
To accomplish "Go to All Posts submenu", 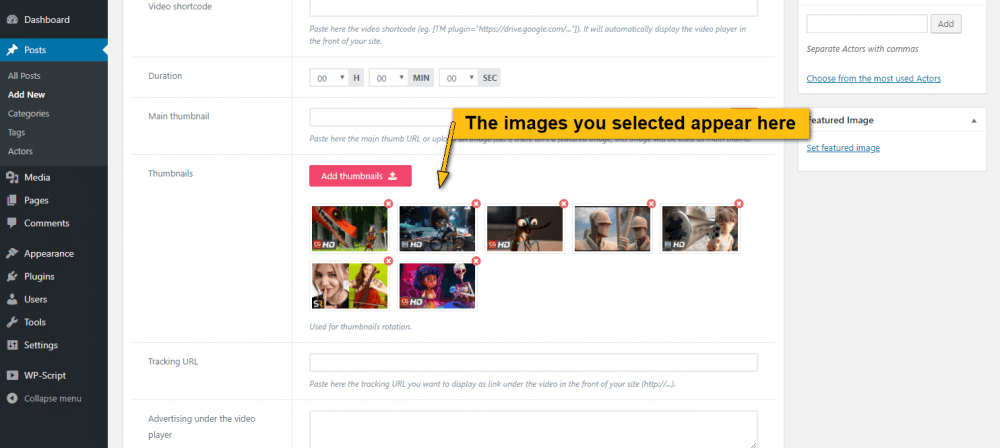I will tap(24, 76).
